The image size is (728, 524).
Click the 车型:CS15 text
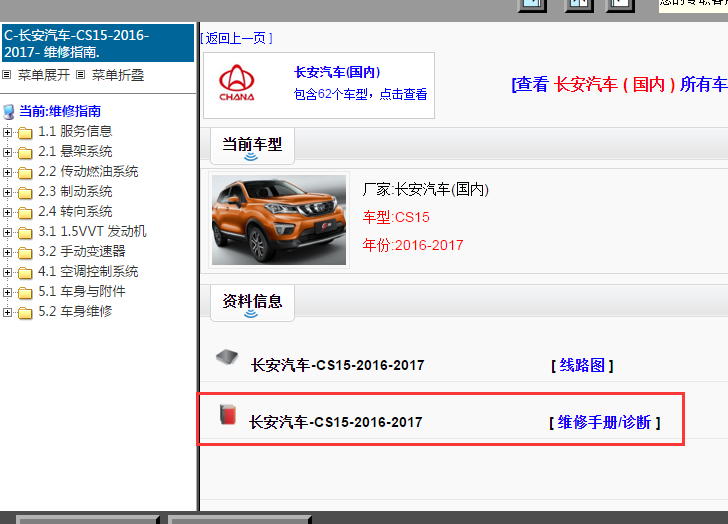(x=396, y=217)
